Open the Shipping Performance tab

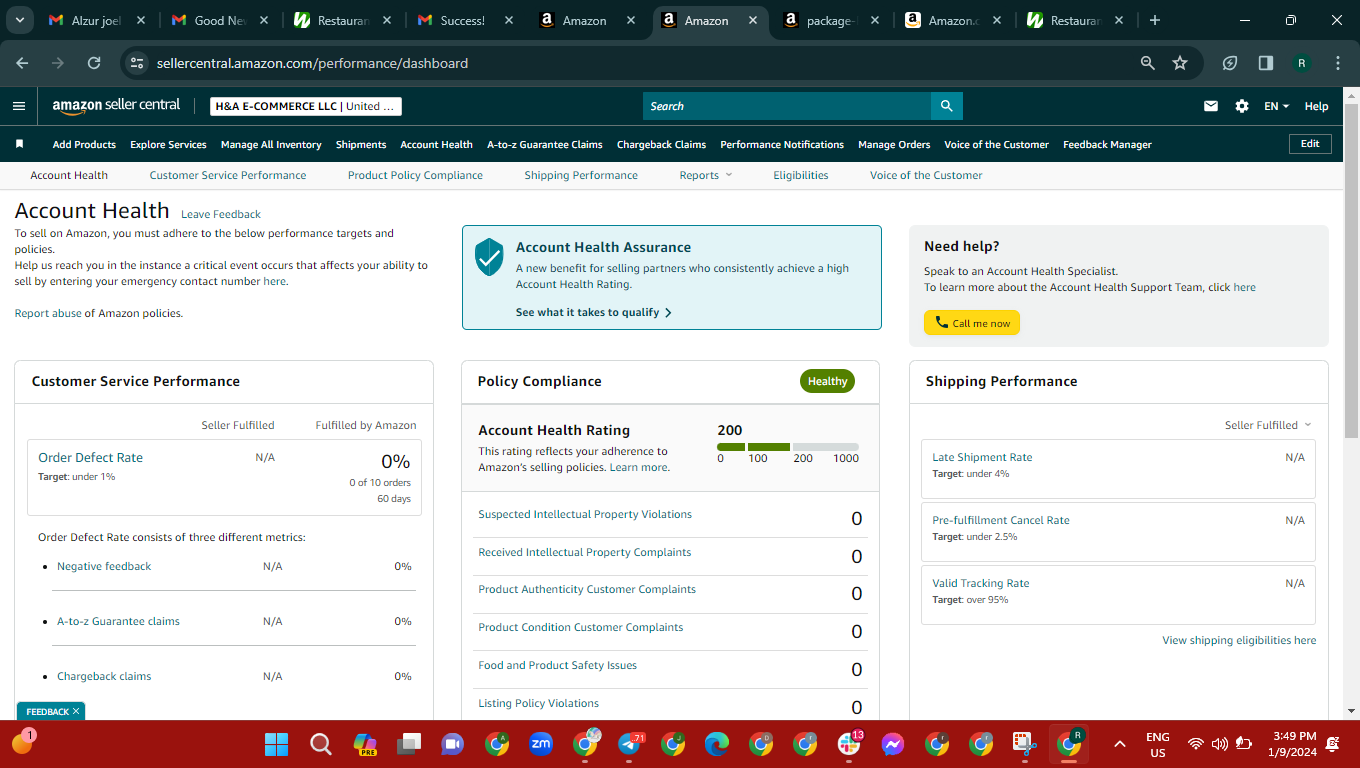click(x=581, y=175)
